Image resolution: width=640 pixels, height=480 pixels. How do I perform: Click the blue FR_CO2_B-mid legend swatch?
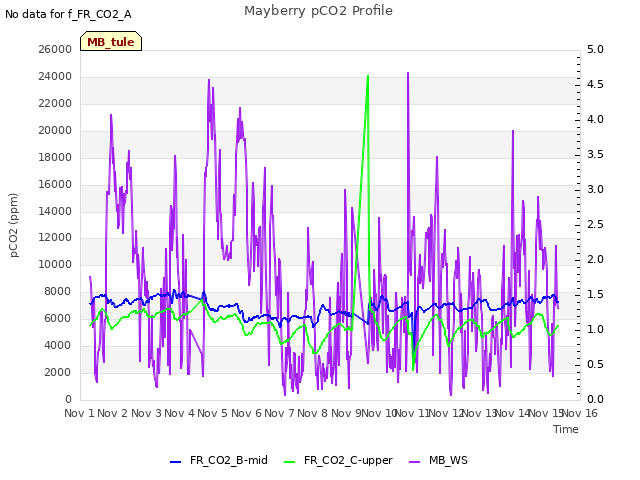point(175,462)
